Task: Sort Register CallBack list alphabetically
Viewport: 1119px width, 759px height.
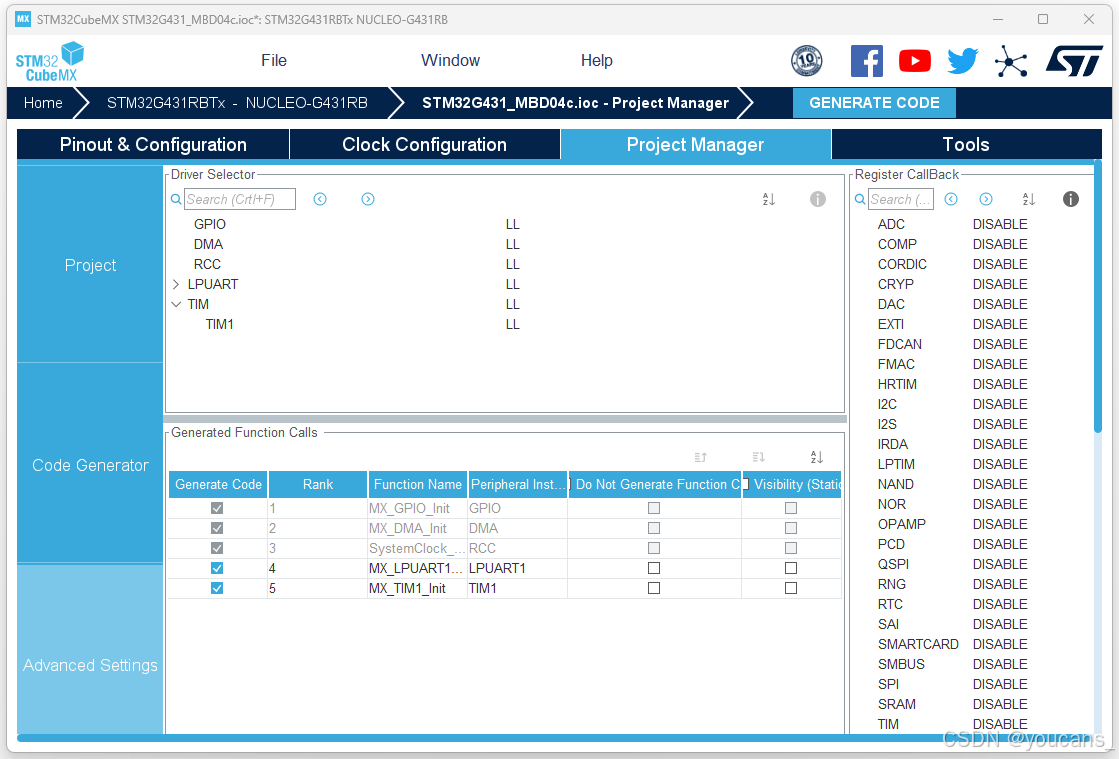Action: tap(1028, 199)
